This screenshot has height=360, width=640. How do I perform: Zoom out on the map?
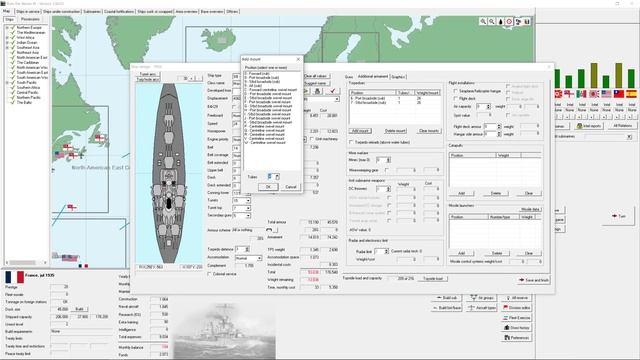click(492, 22)
